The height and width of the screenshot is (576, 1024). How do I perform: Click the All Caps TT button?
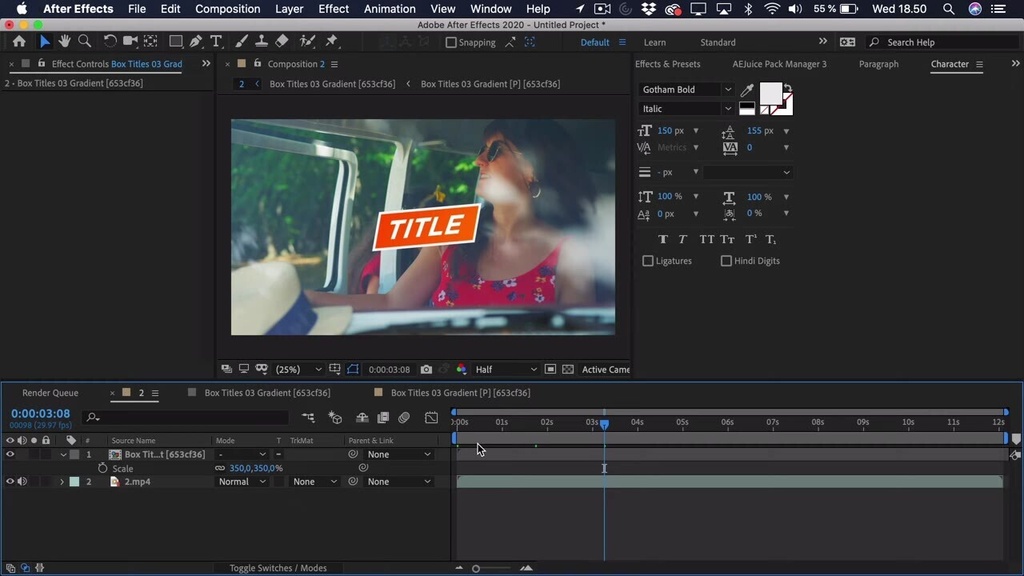coord(706,240)
